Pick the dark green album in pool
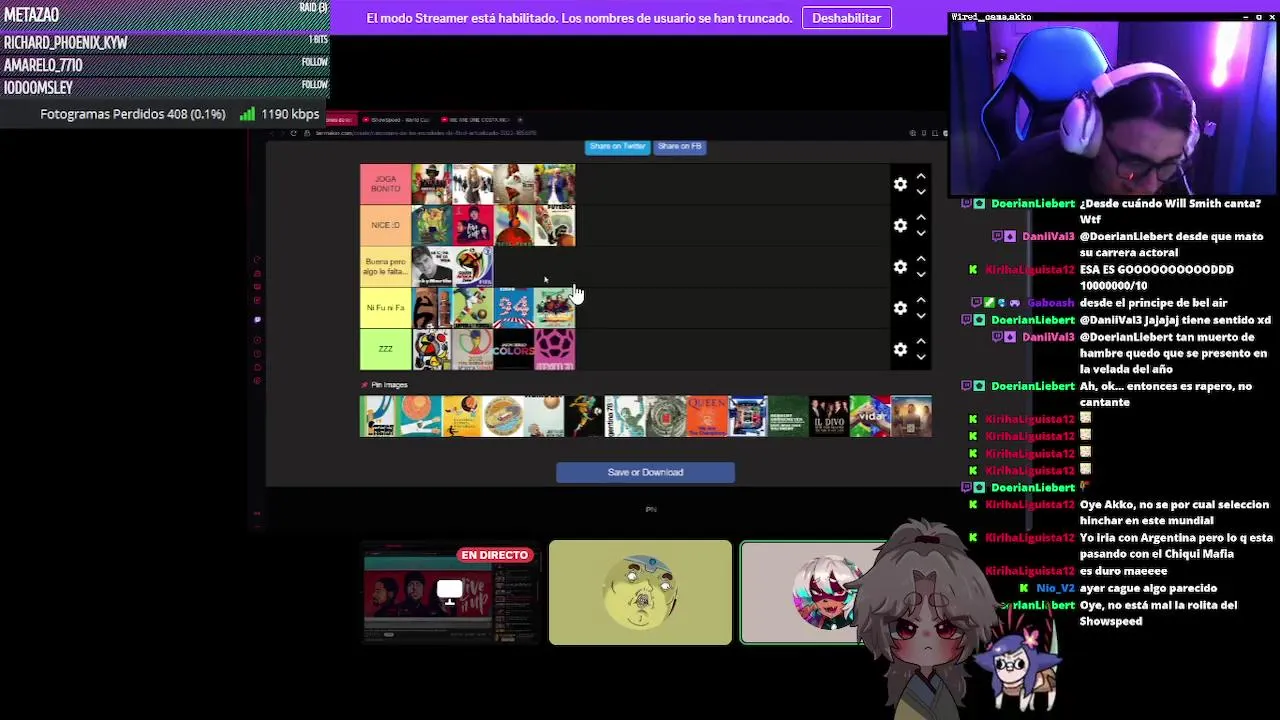 pos(788,417)
